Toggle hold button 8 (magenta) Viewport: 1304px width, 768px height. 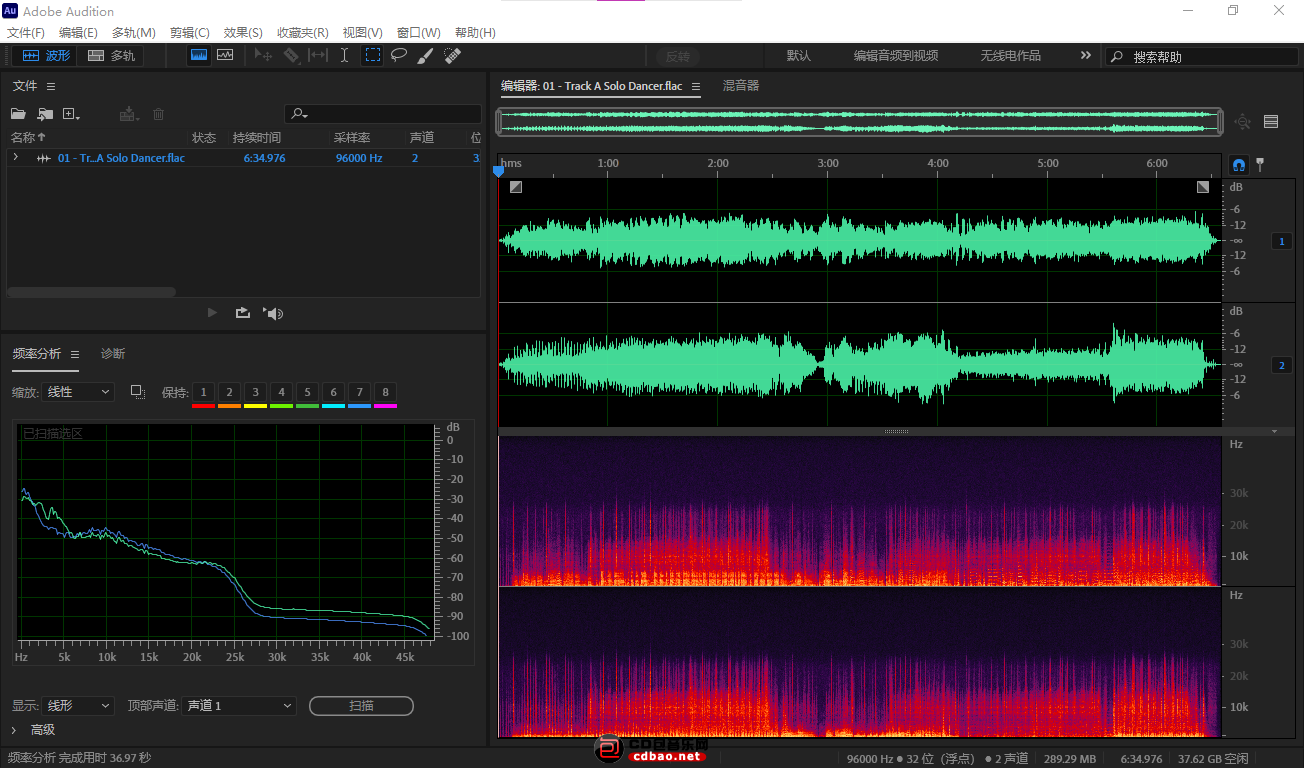tap(385, 393)
